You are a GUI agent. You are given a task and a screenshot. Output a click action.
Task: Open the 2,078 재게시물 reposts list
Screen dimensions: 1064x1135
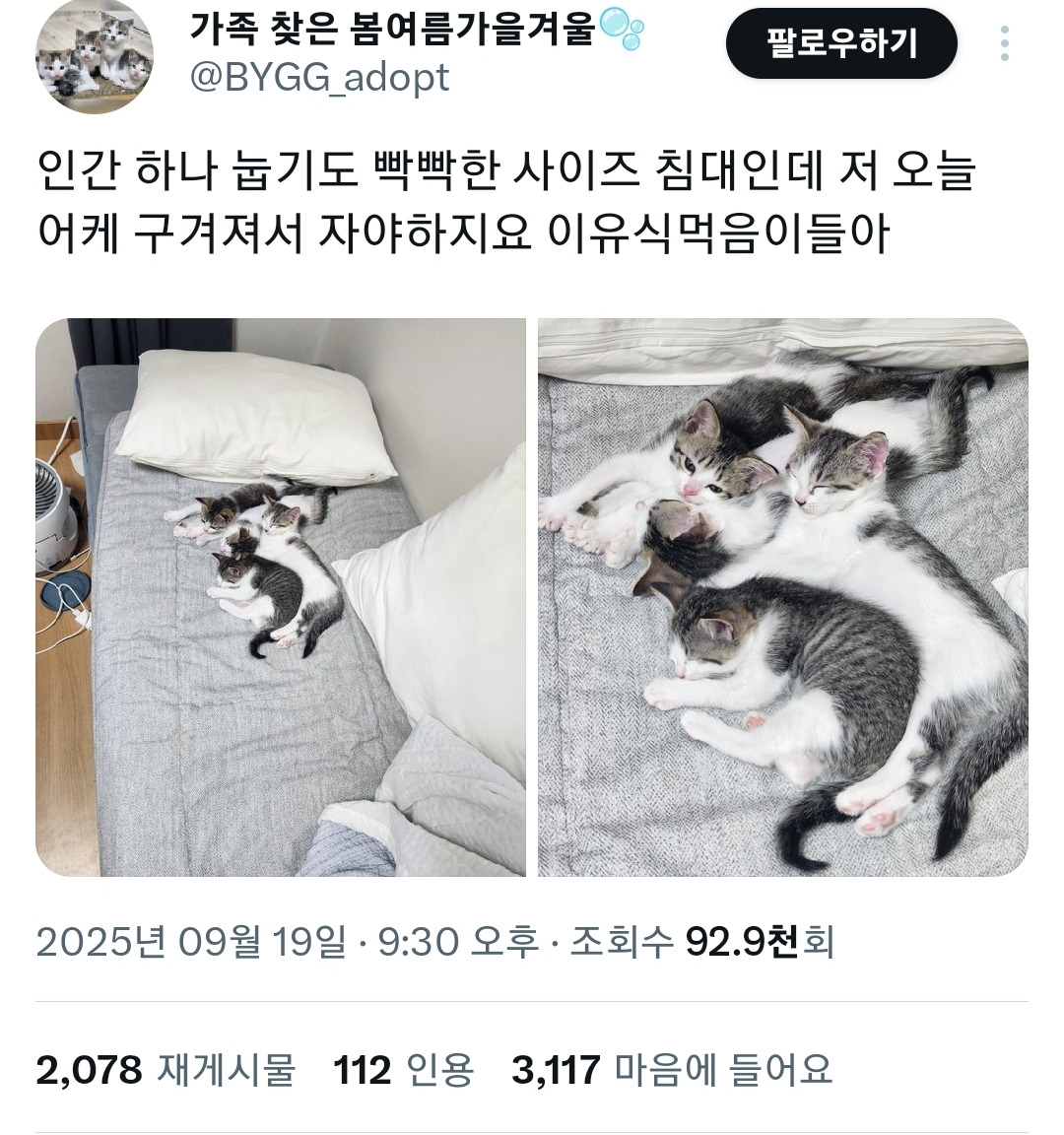point(166,1069)
